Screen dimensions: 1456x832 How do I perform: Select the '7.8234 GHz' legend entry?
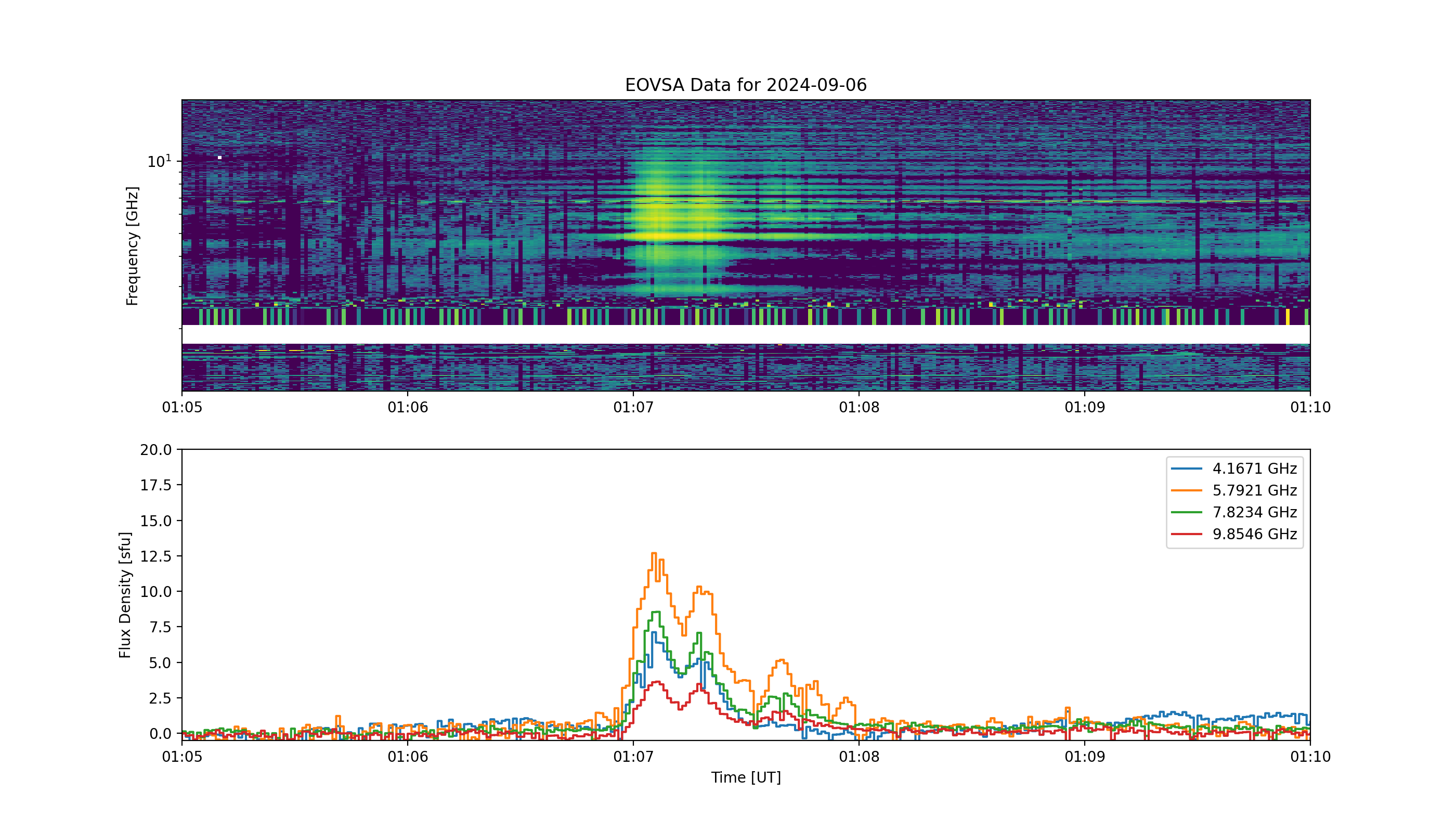pos(1234,512)
